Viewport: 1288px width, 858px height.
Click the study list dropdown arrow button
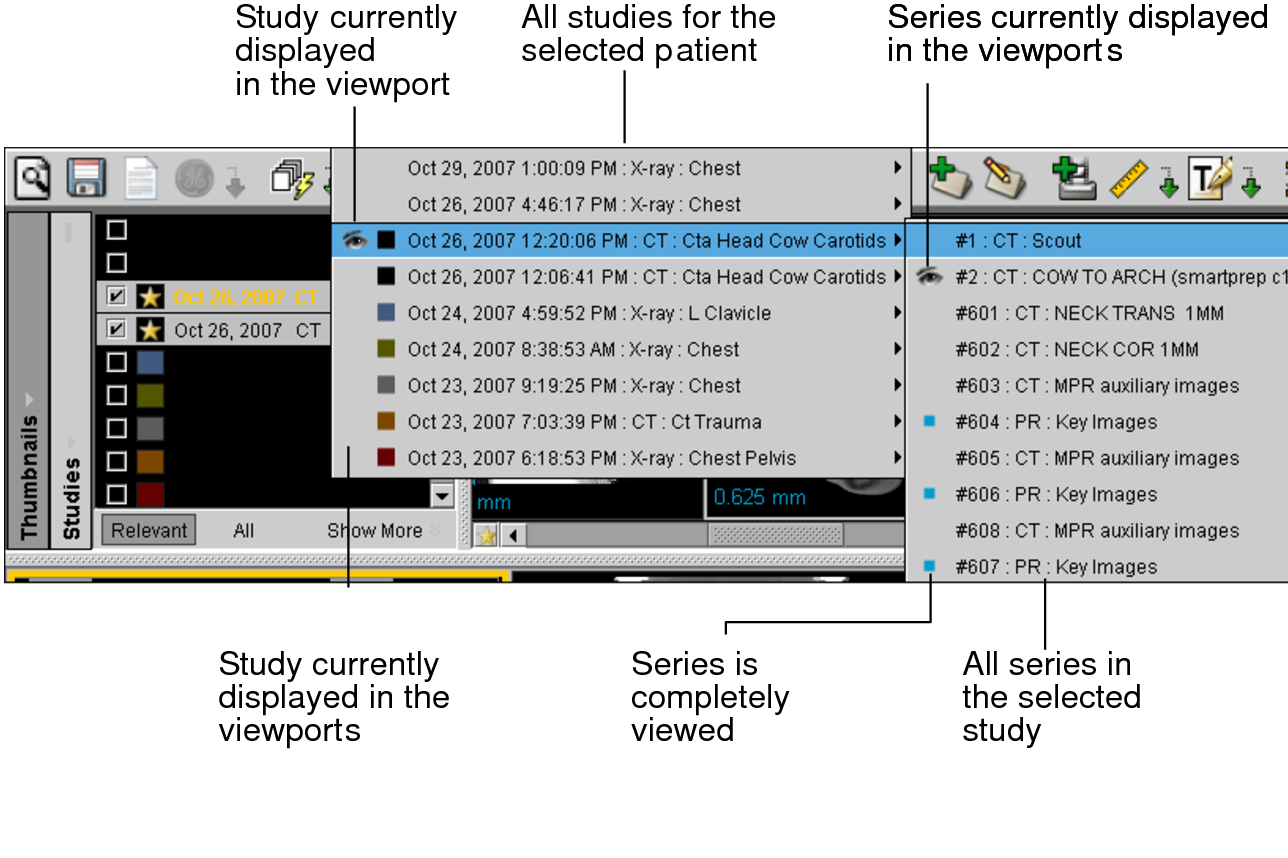441,494
